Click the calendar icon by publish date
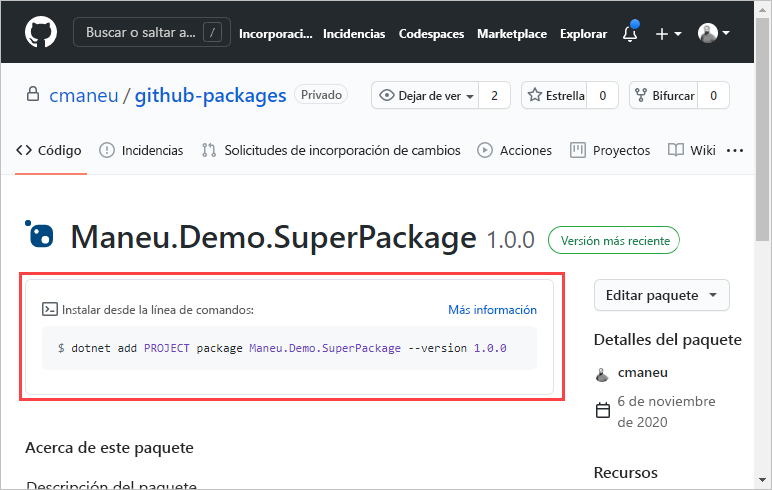The width and height of the screenshot is (772, 490). [603, 410]
